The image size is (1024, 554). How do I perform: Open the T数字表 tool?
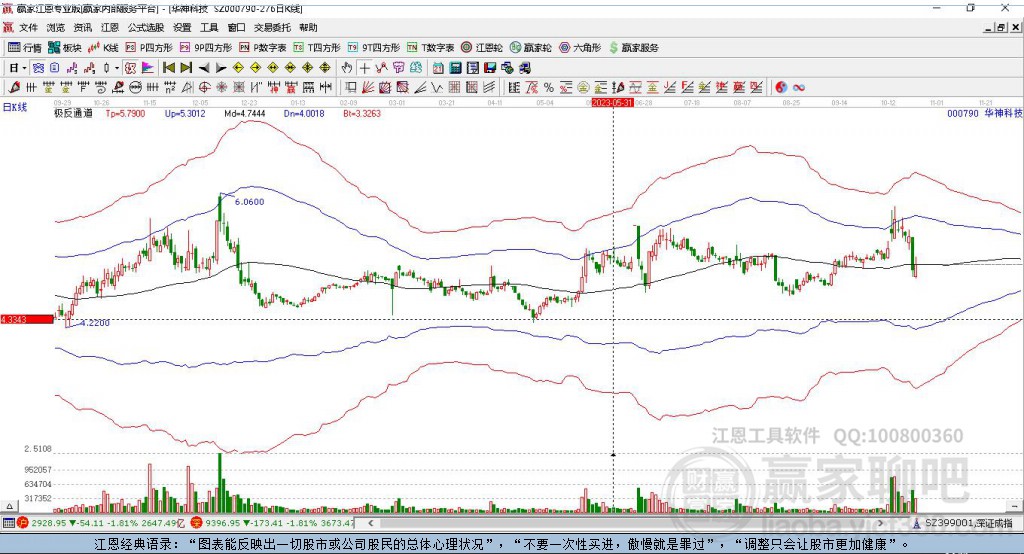430,48
